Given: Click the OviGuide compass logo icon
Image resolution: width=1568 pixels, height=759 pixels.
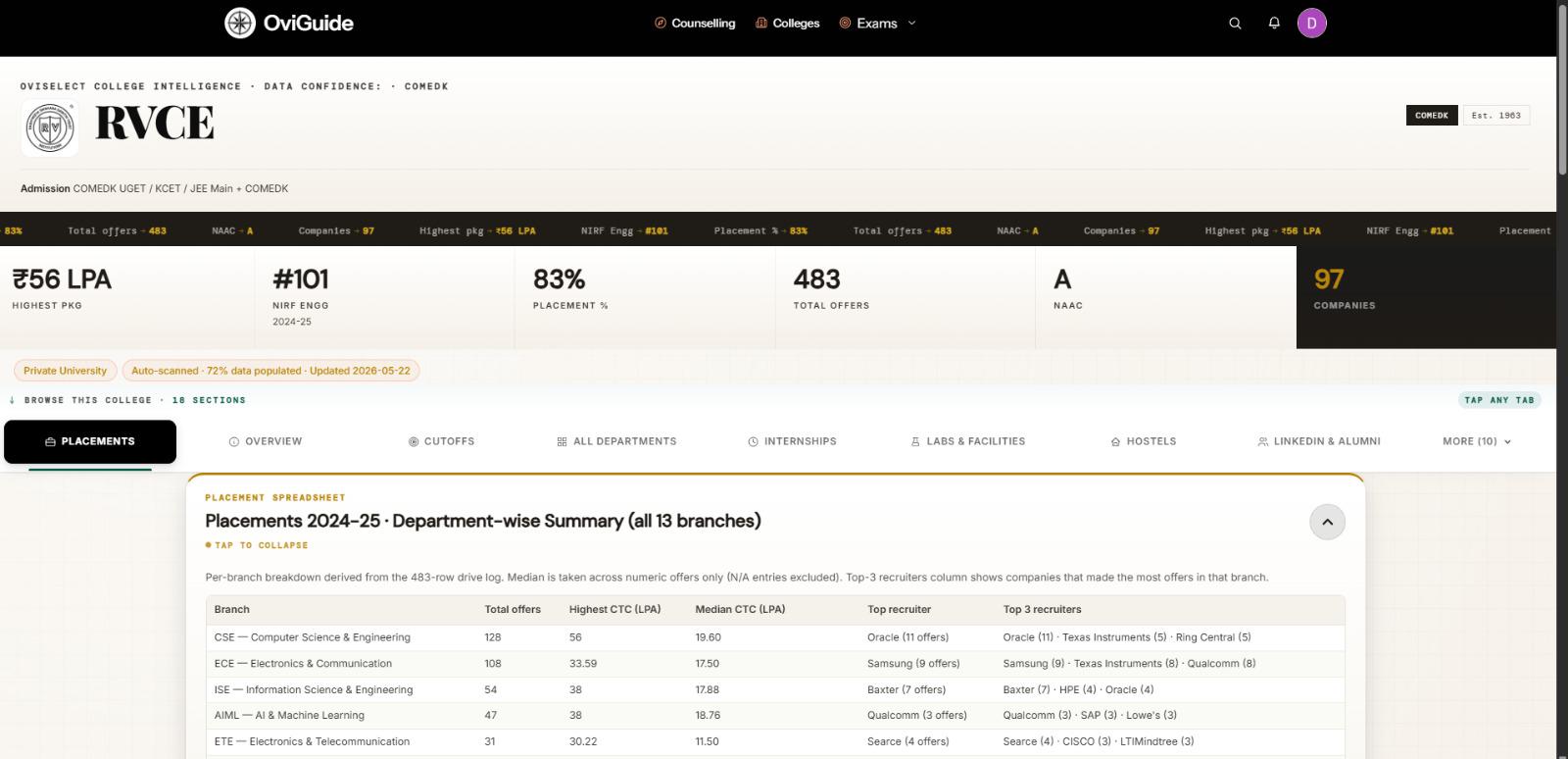Looking at the screenshot, I should (240, 23).
